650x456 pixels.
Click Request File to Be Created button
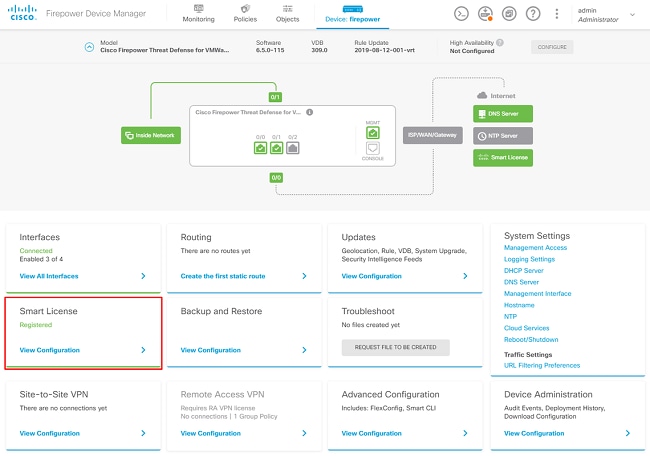396,347
